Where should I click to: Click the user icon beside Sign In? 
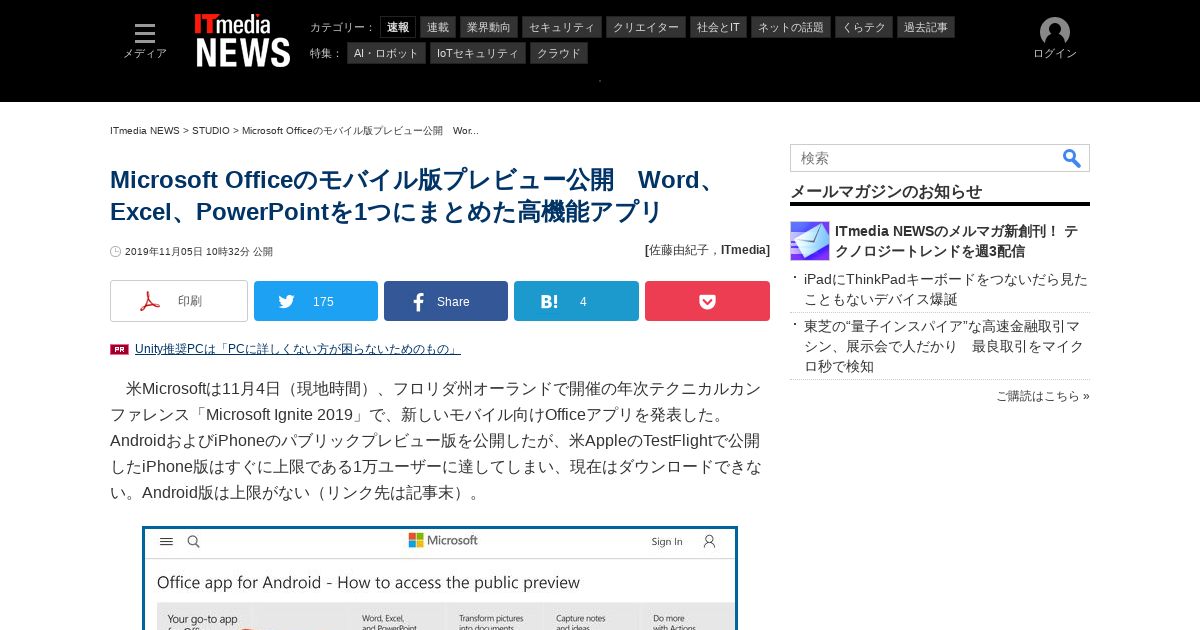tap(709, 541)
